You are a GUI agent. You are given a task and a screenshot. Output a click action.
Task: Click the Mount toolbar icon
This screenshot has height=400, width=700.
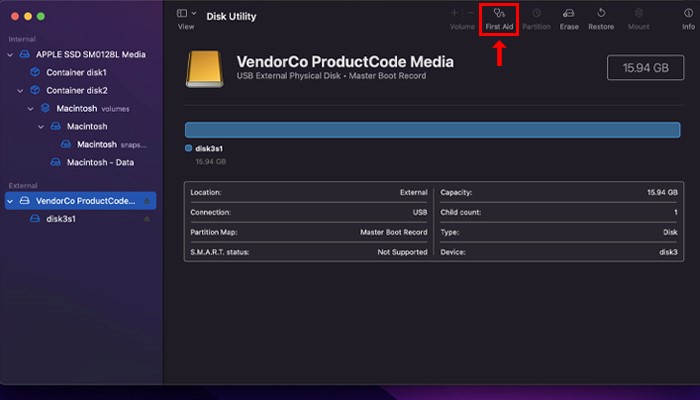point(638,17)
